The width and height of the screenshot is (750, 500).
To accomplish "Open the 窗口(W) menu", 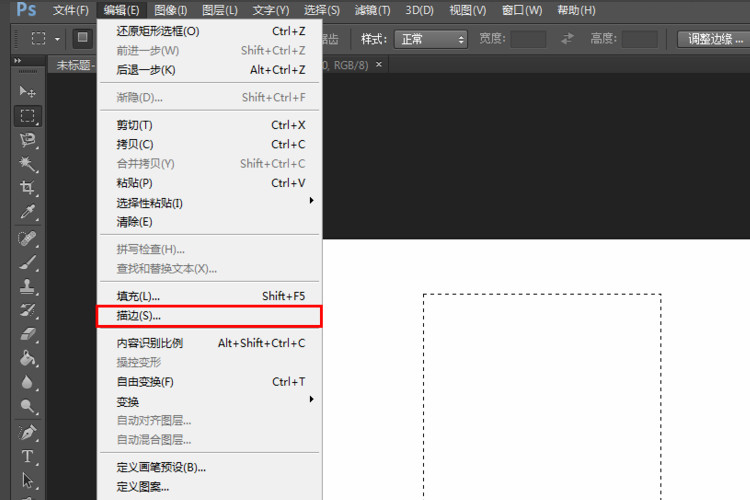I will click(x=522, y=10).
